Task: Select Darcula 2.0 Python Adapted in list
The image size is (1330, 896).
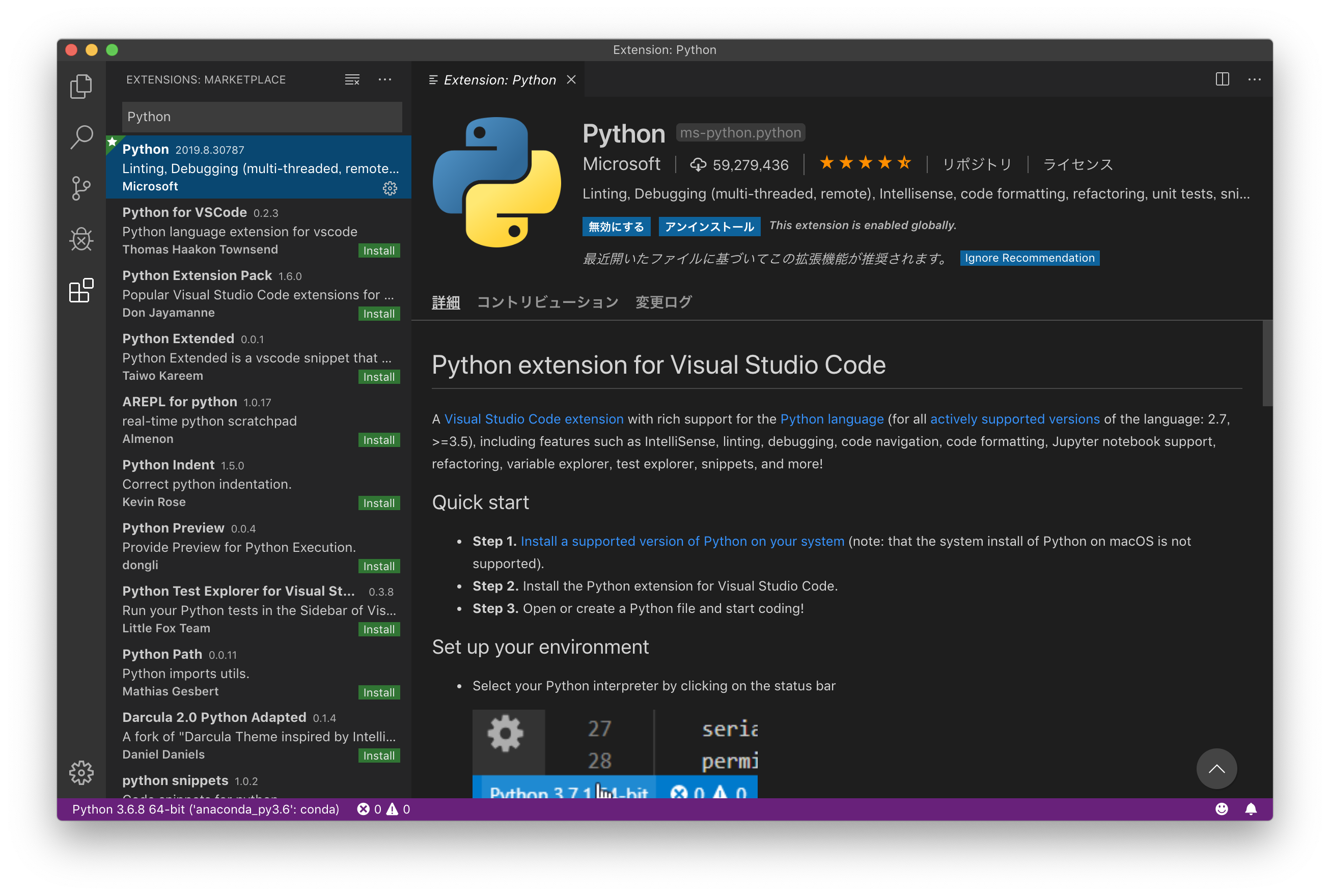Action: coord(258,736)
